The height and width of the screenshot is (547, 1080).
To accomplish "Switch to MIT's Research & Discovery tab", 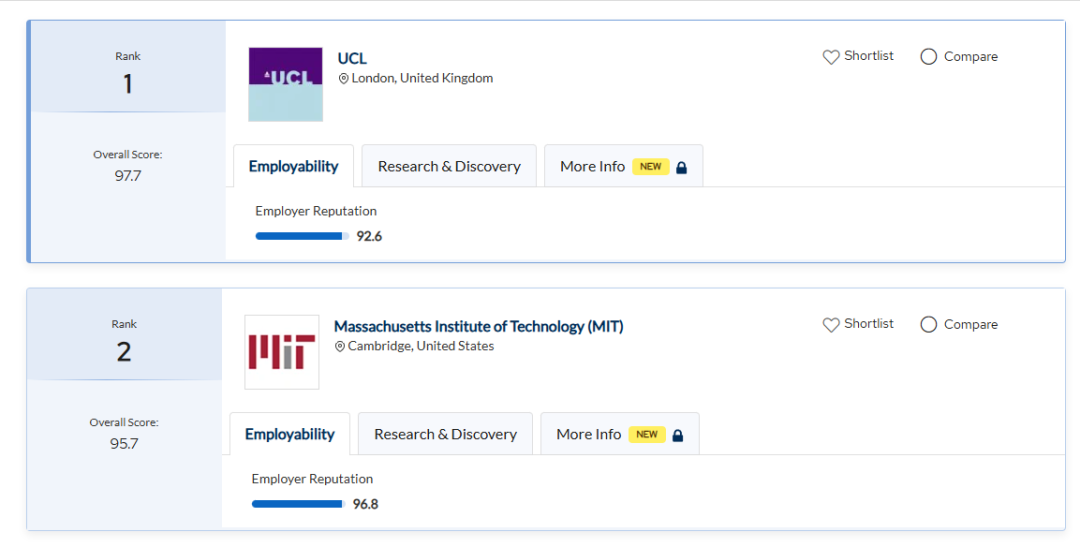I will coord(445,435).
